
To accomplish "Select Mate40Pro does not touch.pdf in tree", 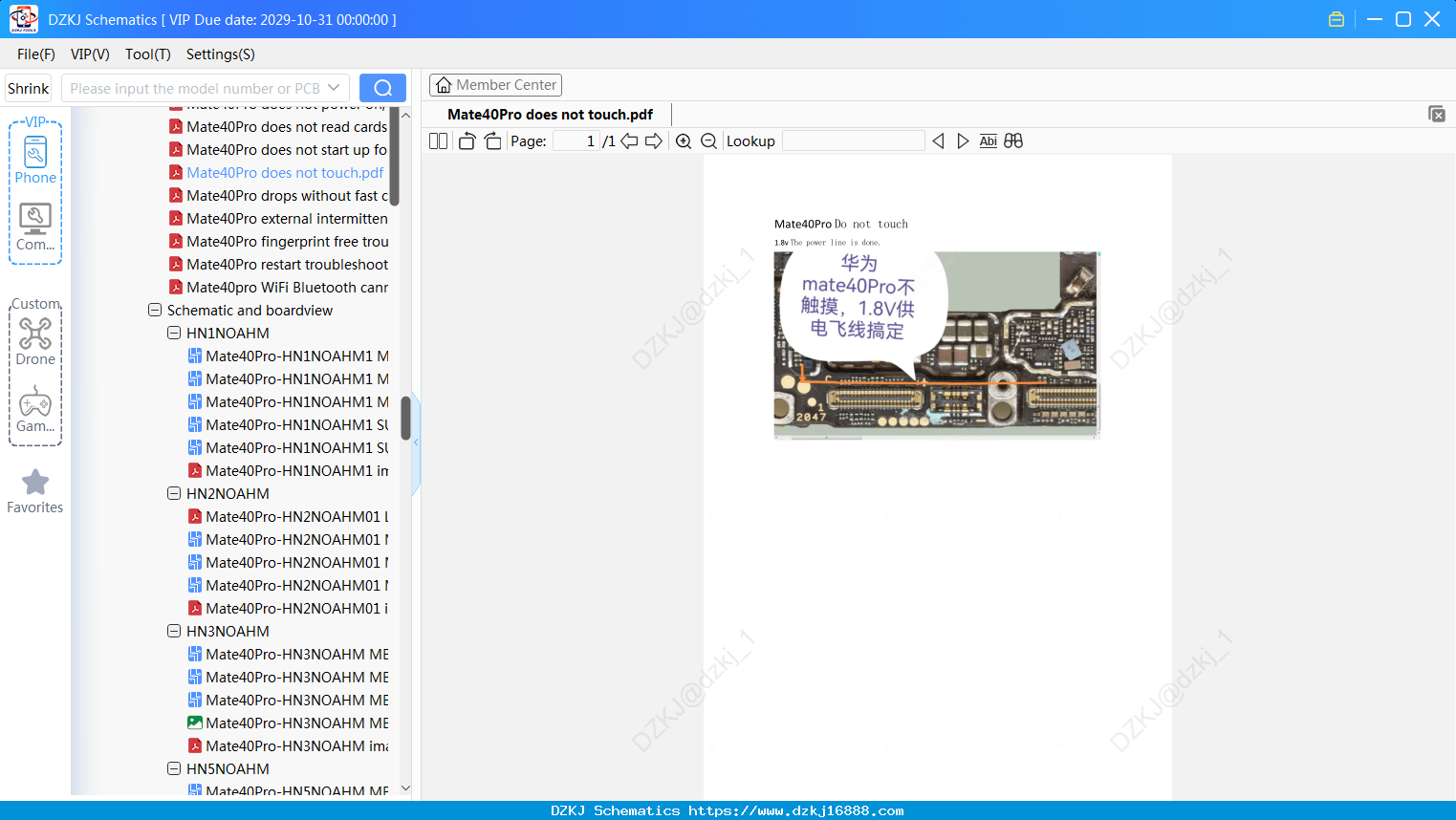I will point(276,173).
